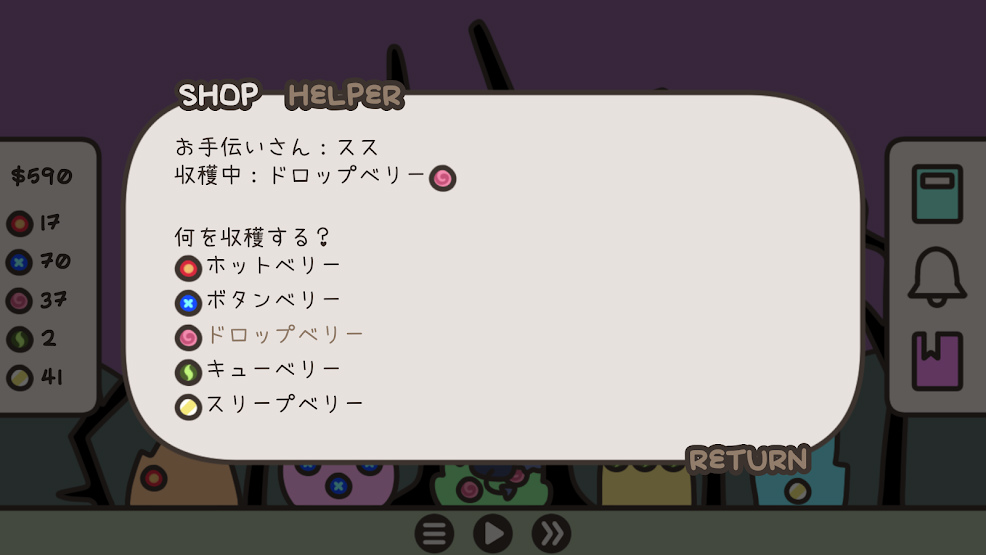Click the notification bell icon
The image size is (986, 555).
click(936, 277)
